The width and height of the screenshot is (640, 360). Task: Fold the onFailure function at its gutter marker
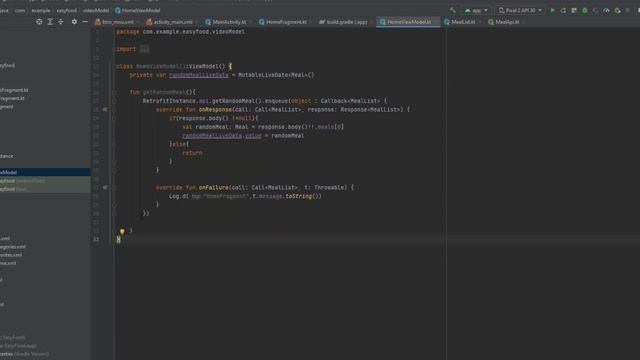click(x=114, y=188)
